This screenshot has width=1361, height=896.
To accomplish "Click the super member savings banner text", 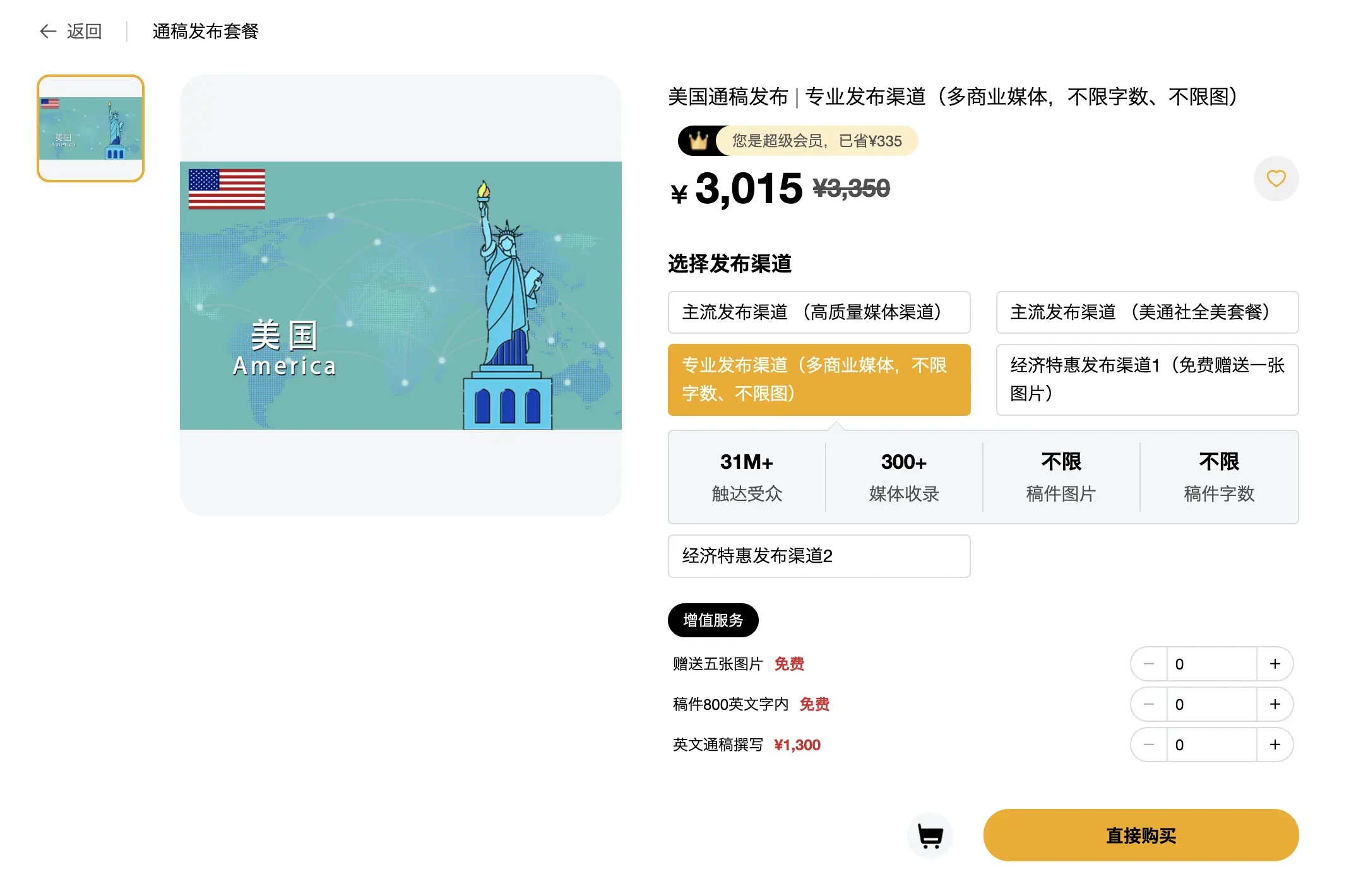I will [x=816, y=141].
